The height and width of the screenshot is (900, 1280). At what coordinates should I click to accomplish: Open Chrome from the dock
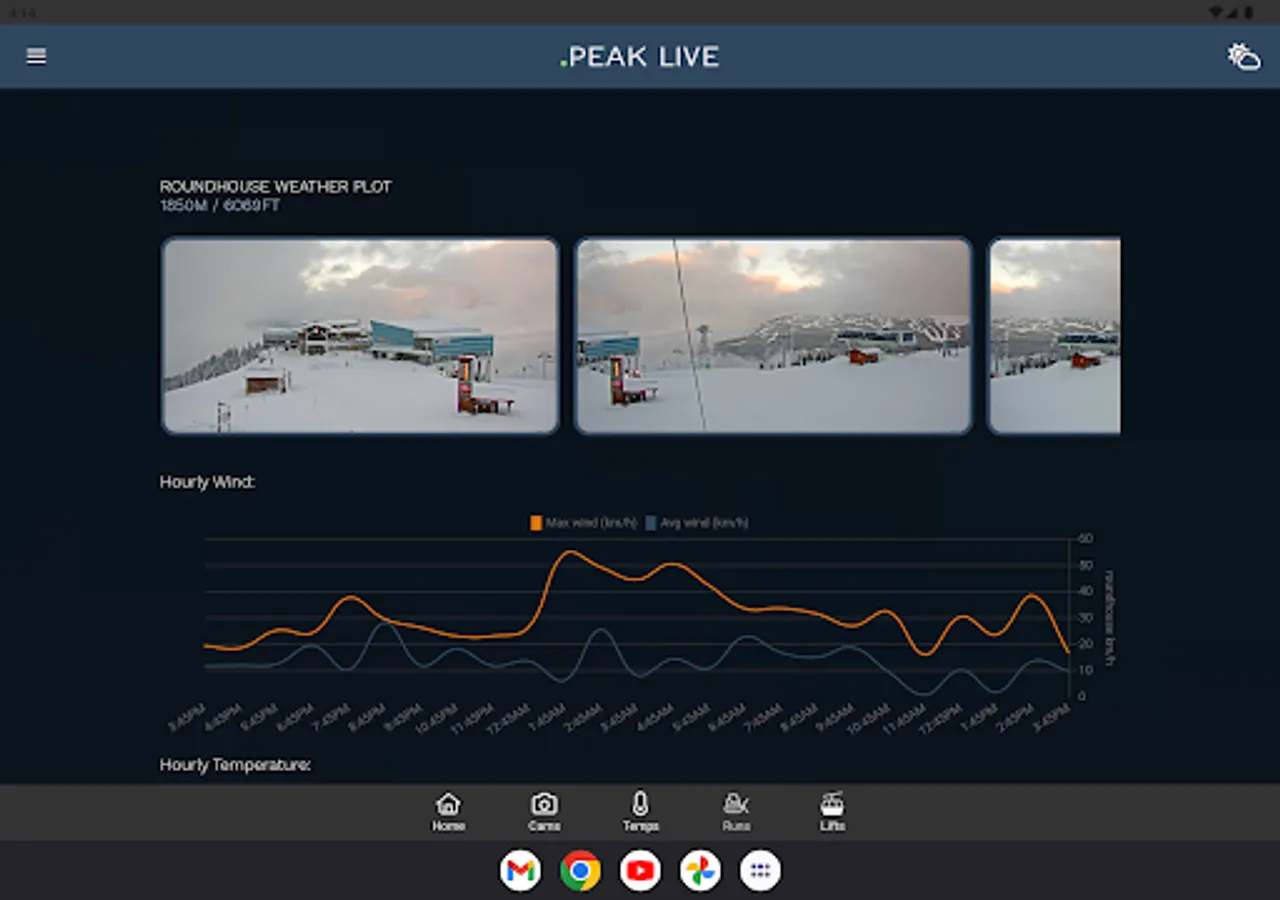coord(580,871)
